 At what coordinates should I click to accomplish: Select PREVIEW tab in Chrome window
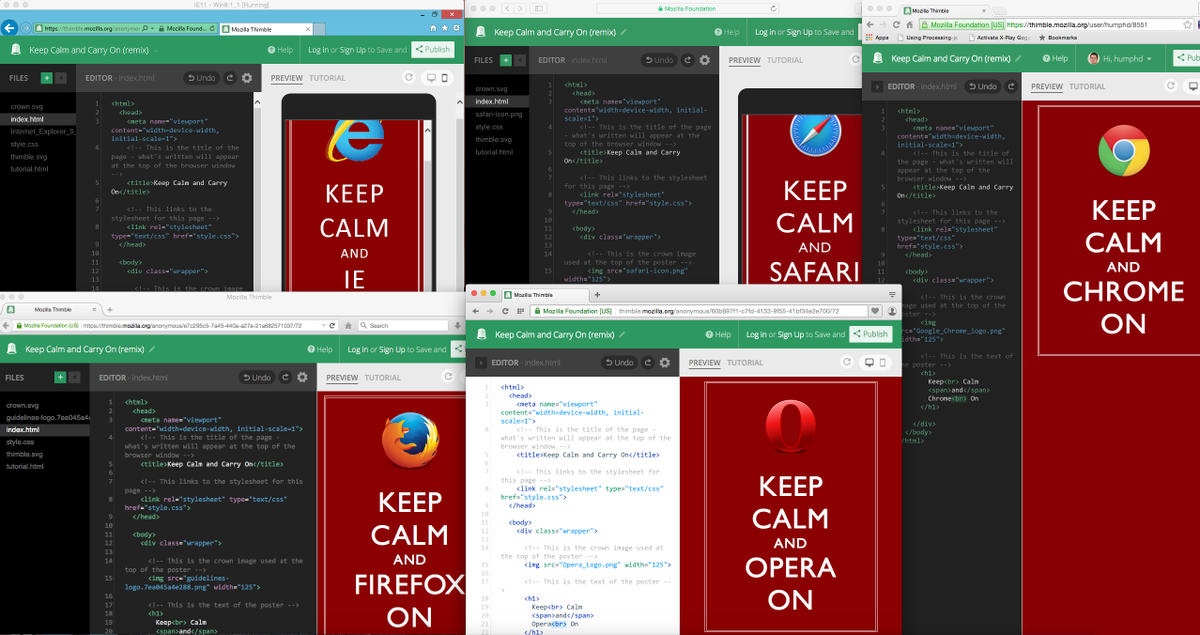click(1047, 86)
